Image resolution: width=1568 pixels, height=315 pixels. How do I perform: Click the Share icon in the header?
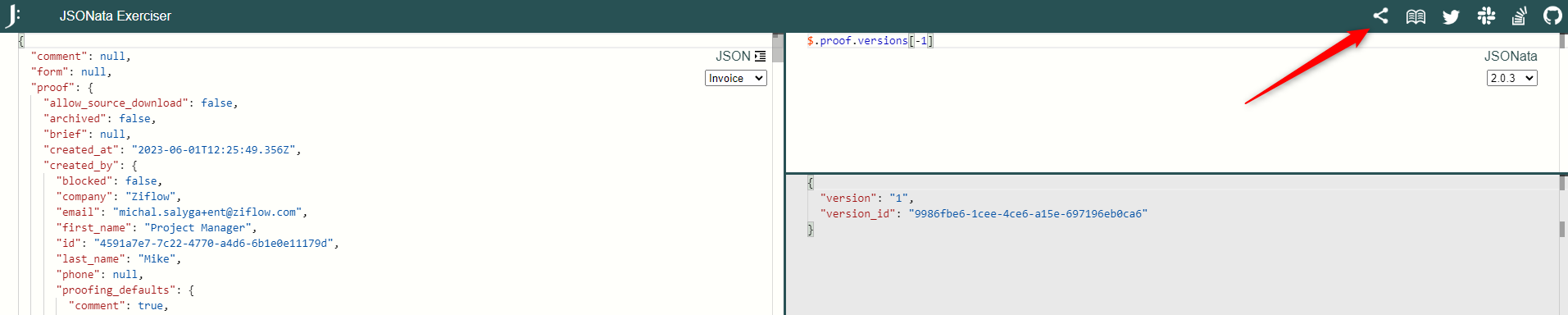1380,16
